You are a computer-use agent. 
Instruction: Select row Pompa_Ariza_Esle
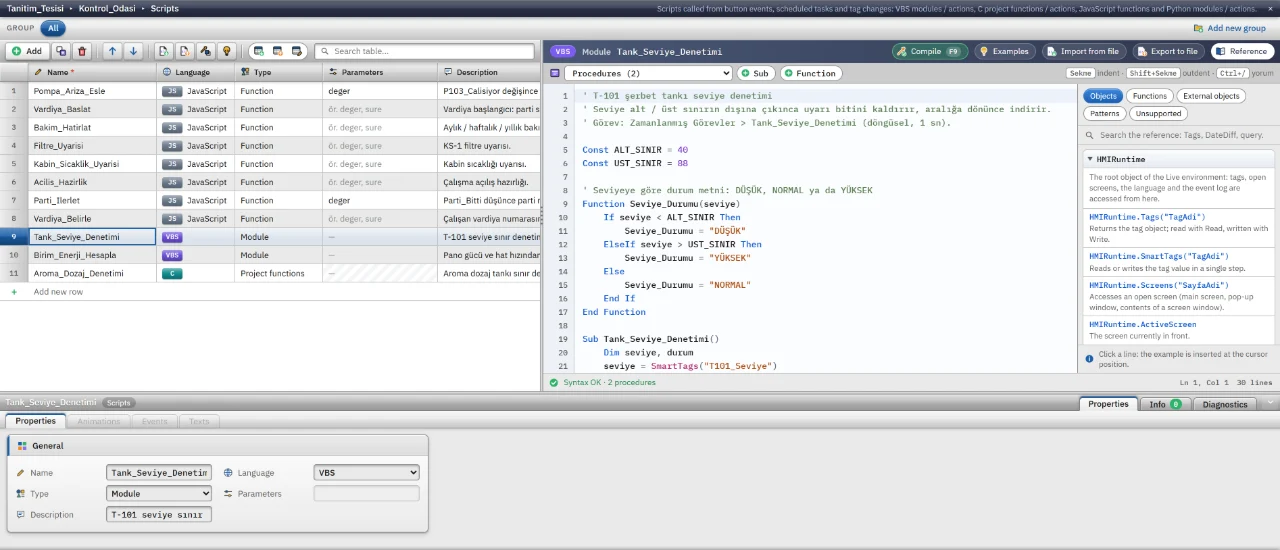pyautogui.click(x=270, y=91)
